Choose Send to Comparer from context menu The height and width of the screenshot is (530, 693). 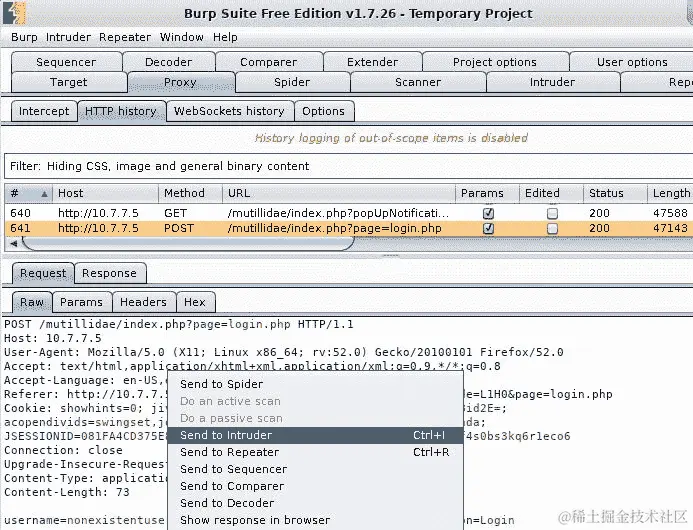pos(315,486)
